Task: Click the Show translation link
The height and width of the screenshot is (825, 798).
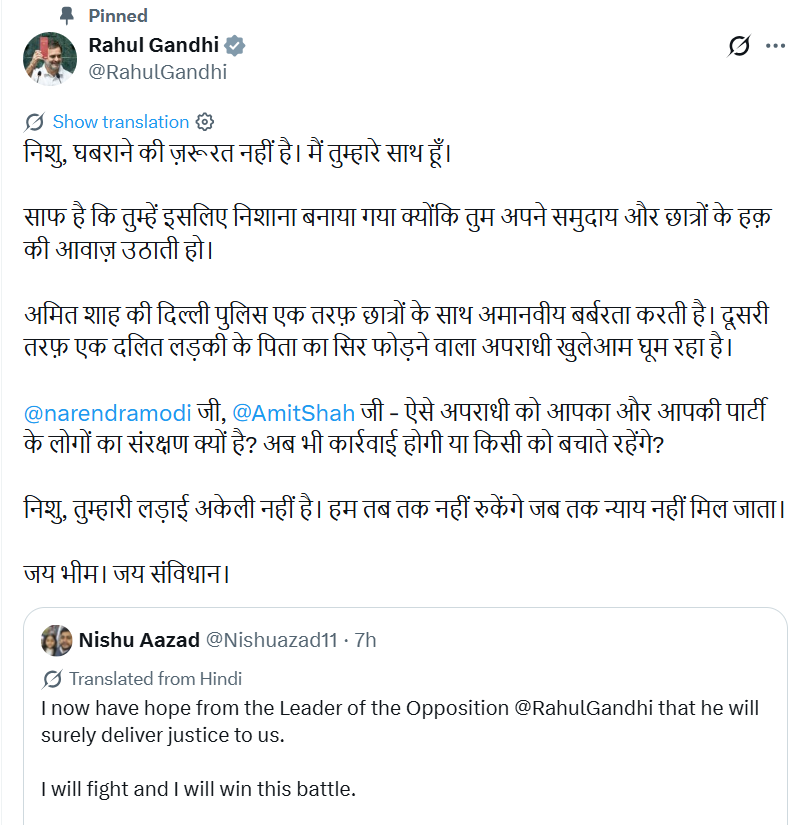Action: coord(120,122)
